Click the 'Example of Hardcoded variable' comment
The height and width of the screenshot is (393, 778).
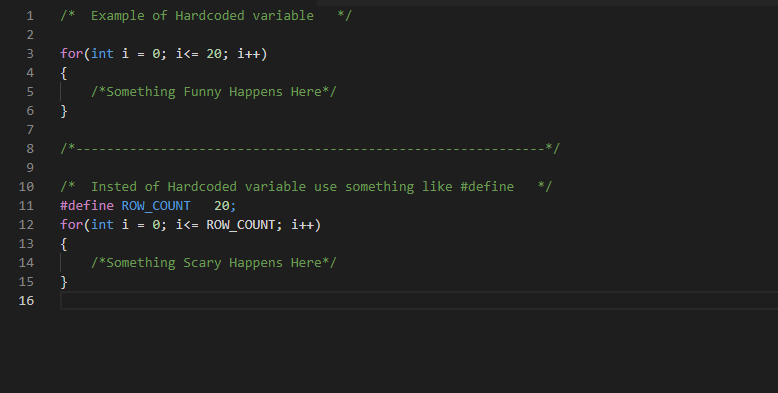point(206,16)
